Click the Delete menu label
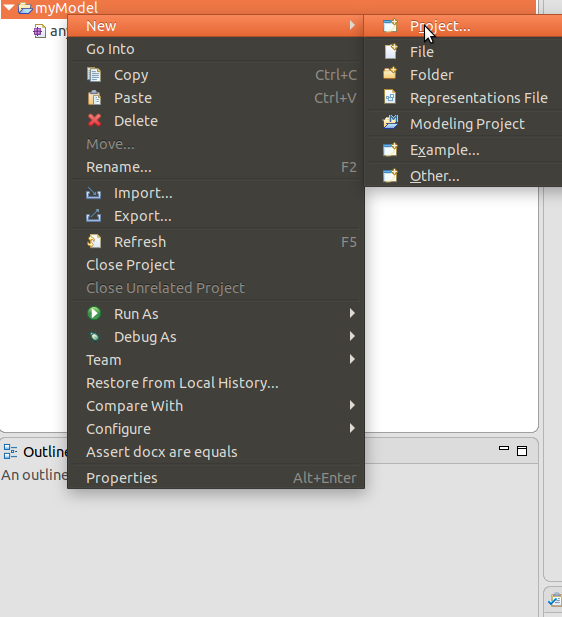This screenshot has width=562, height=617. [x=136, y=121]
